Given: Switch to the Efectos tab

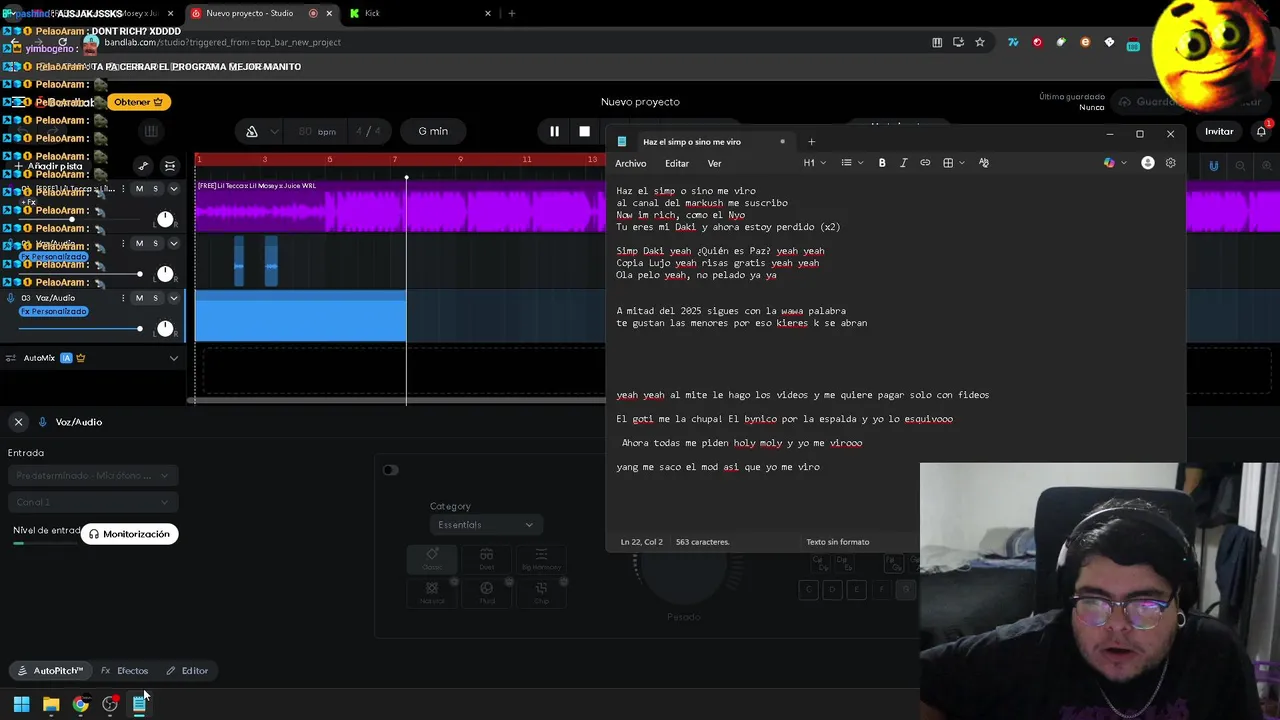Looking at the screenshot, I should click(x=125, y=671).
